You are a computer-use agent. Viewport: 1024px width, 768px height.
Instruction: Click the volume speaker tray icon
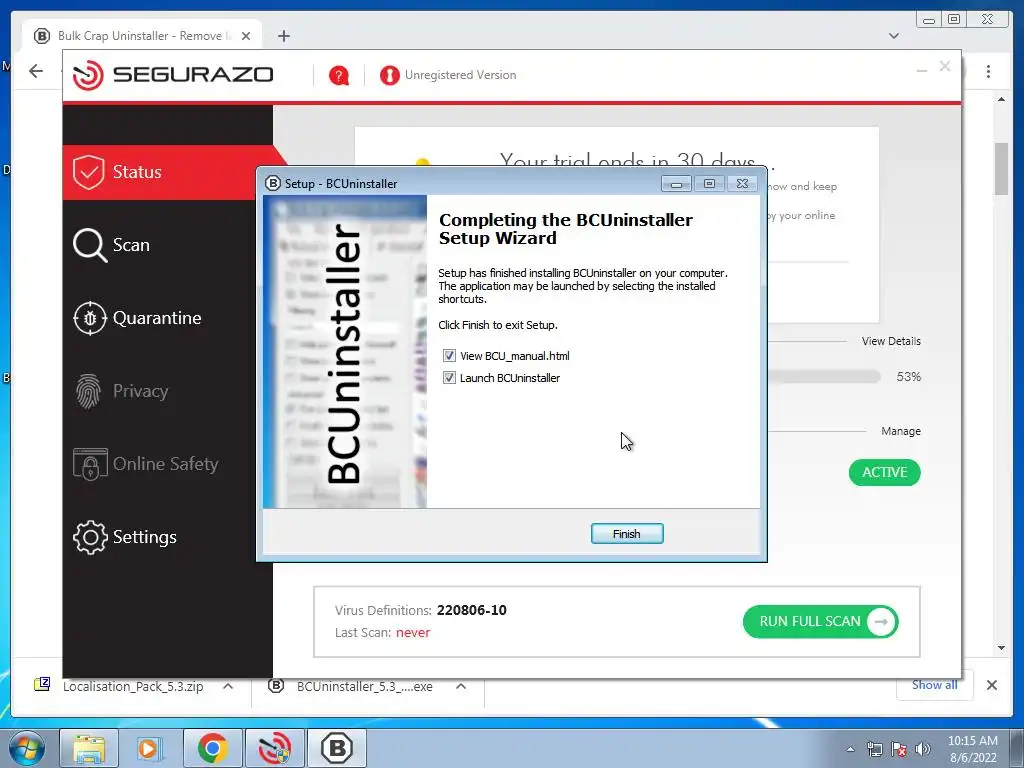(922, 749)
